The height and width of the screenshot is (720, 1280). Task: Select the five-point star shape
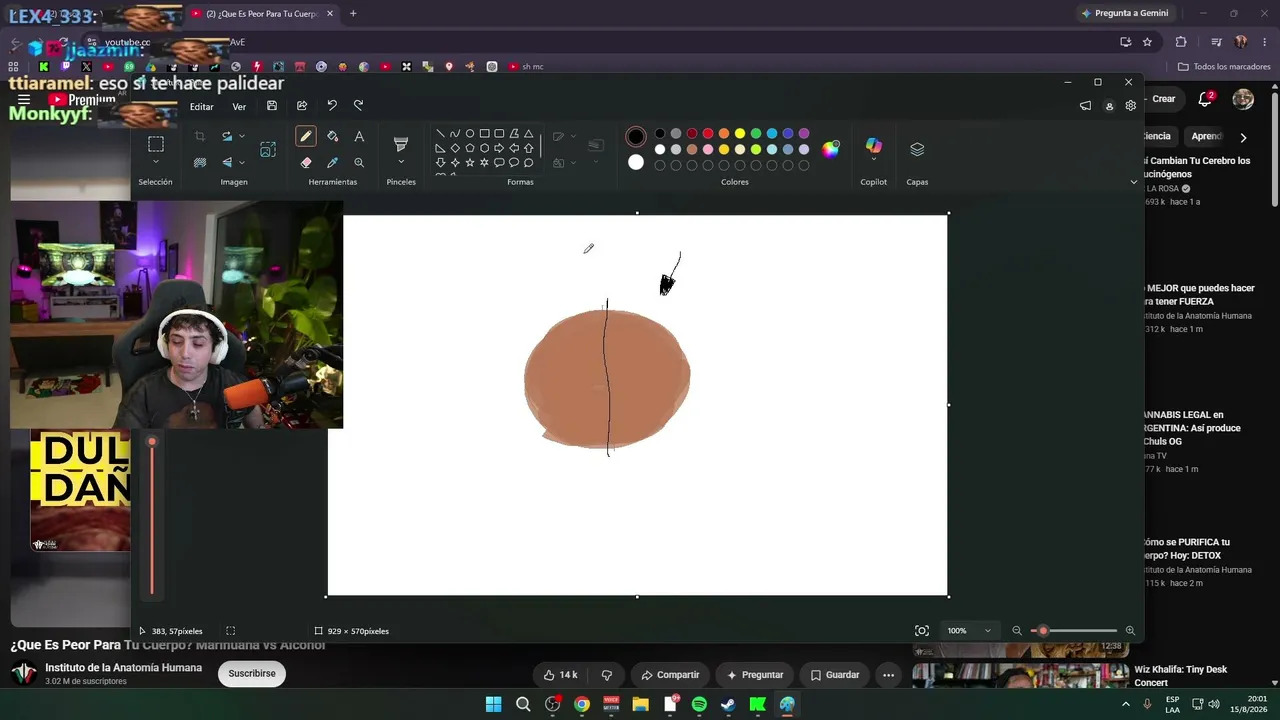coord(470,163)
